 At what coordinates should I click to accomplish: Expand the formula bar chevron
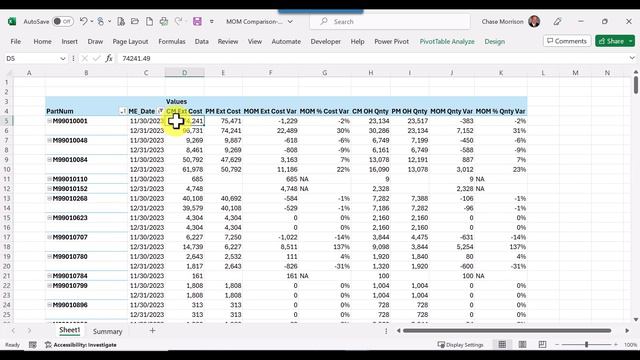(632, 58)
